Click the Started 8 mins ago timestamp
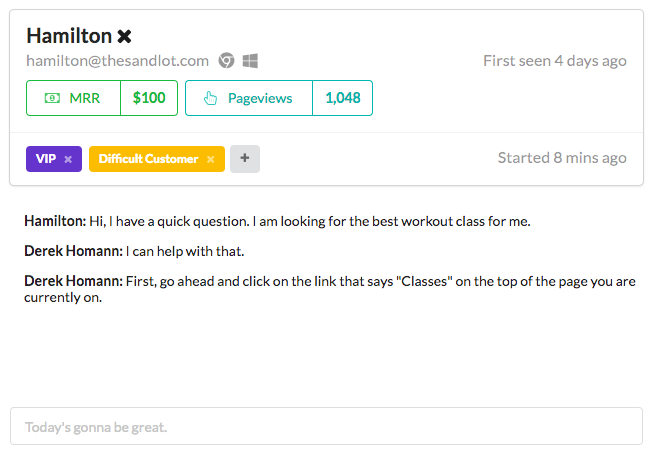The image size is (667, 454). point(562,158)
